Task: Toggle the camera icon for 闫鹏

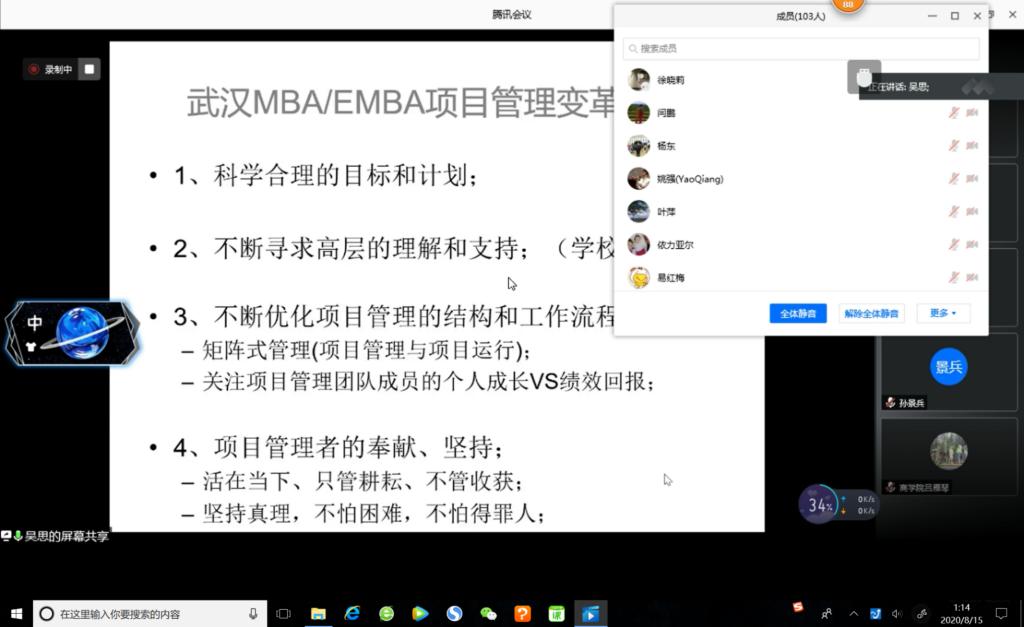Action: click(x=972, y=113)
